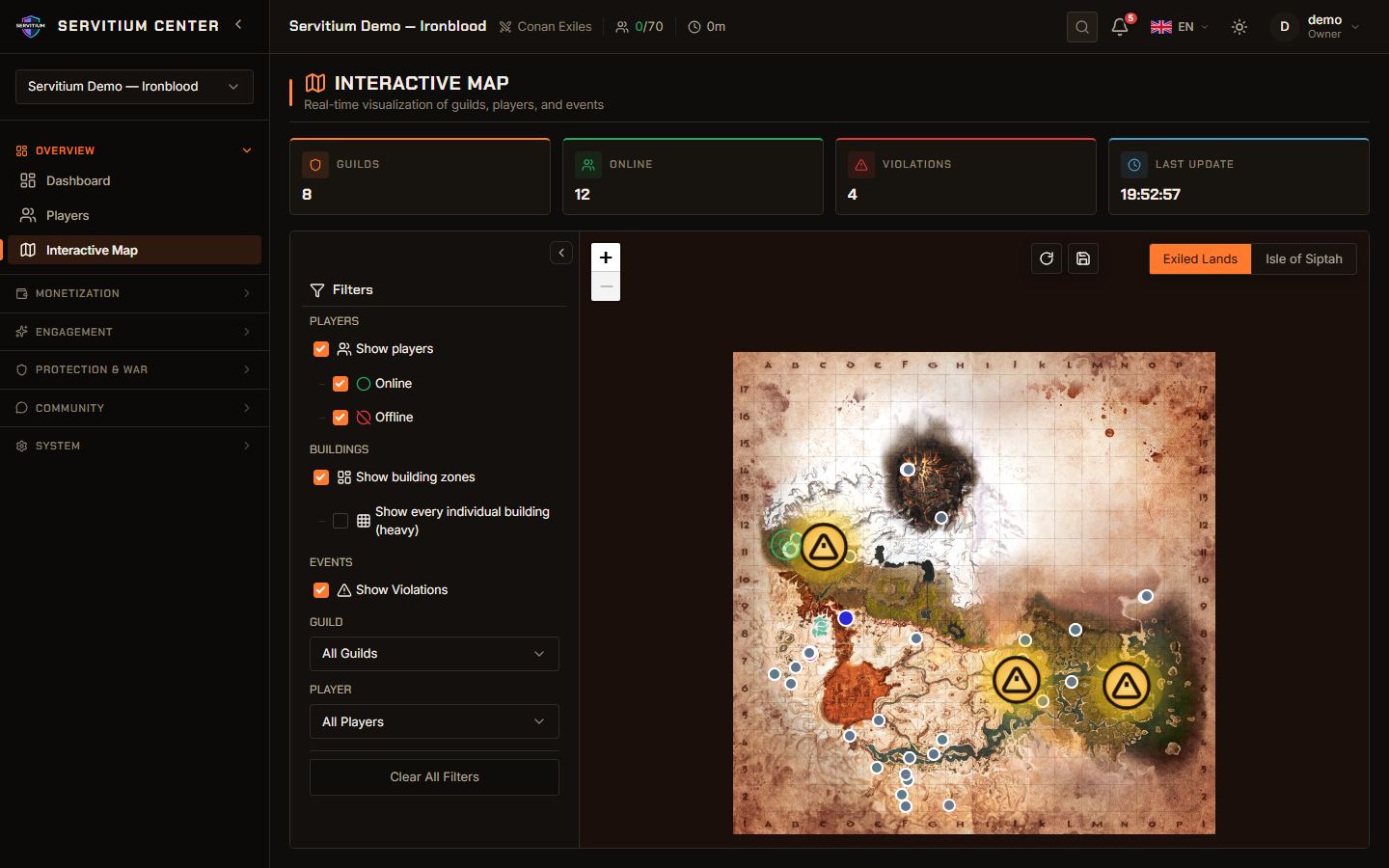Expand the Community sidebar section
The width and height of the screenshot is (1389, 868).
pyautogui.click(x=134, y=408)
